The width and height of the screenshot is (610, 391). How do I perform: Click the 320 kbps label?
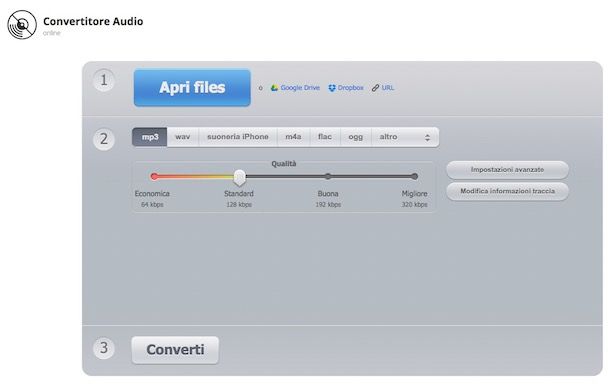pyautogui.click(x=414, y=205)
